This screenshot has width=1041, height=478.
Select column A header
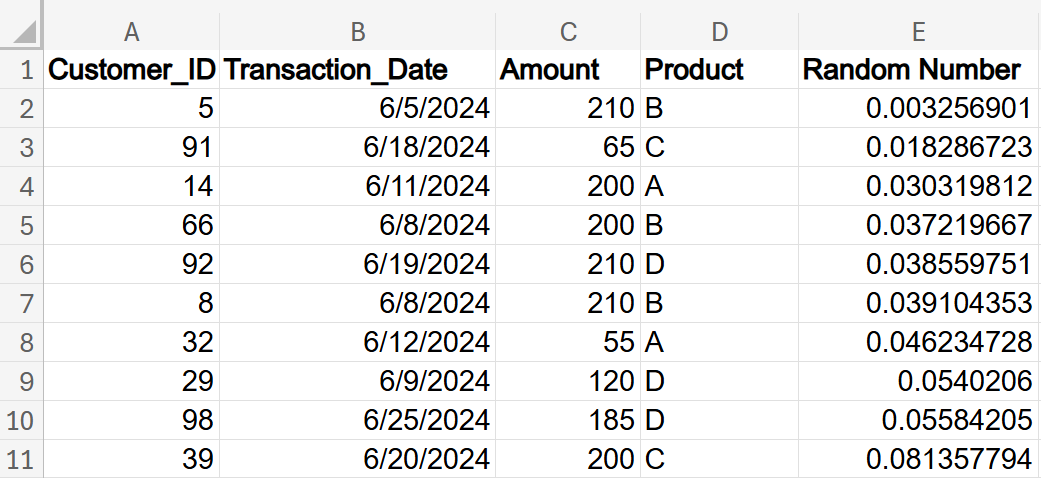[x=131, y=32]
